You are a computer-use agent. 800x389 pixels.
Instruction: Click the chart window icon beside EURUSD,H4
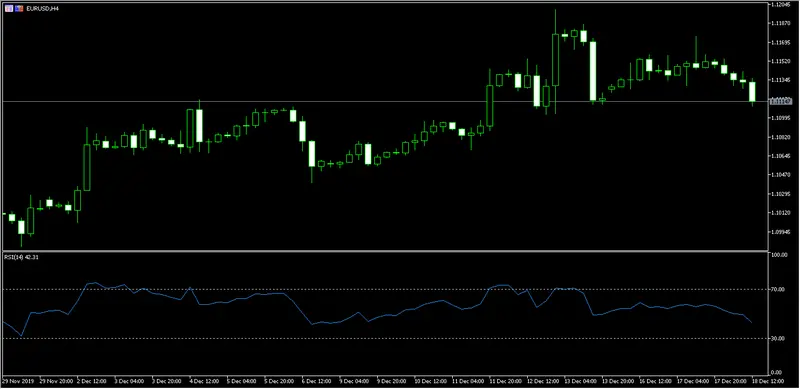(9, 9)
